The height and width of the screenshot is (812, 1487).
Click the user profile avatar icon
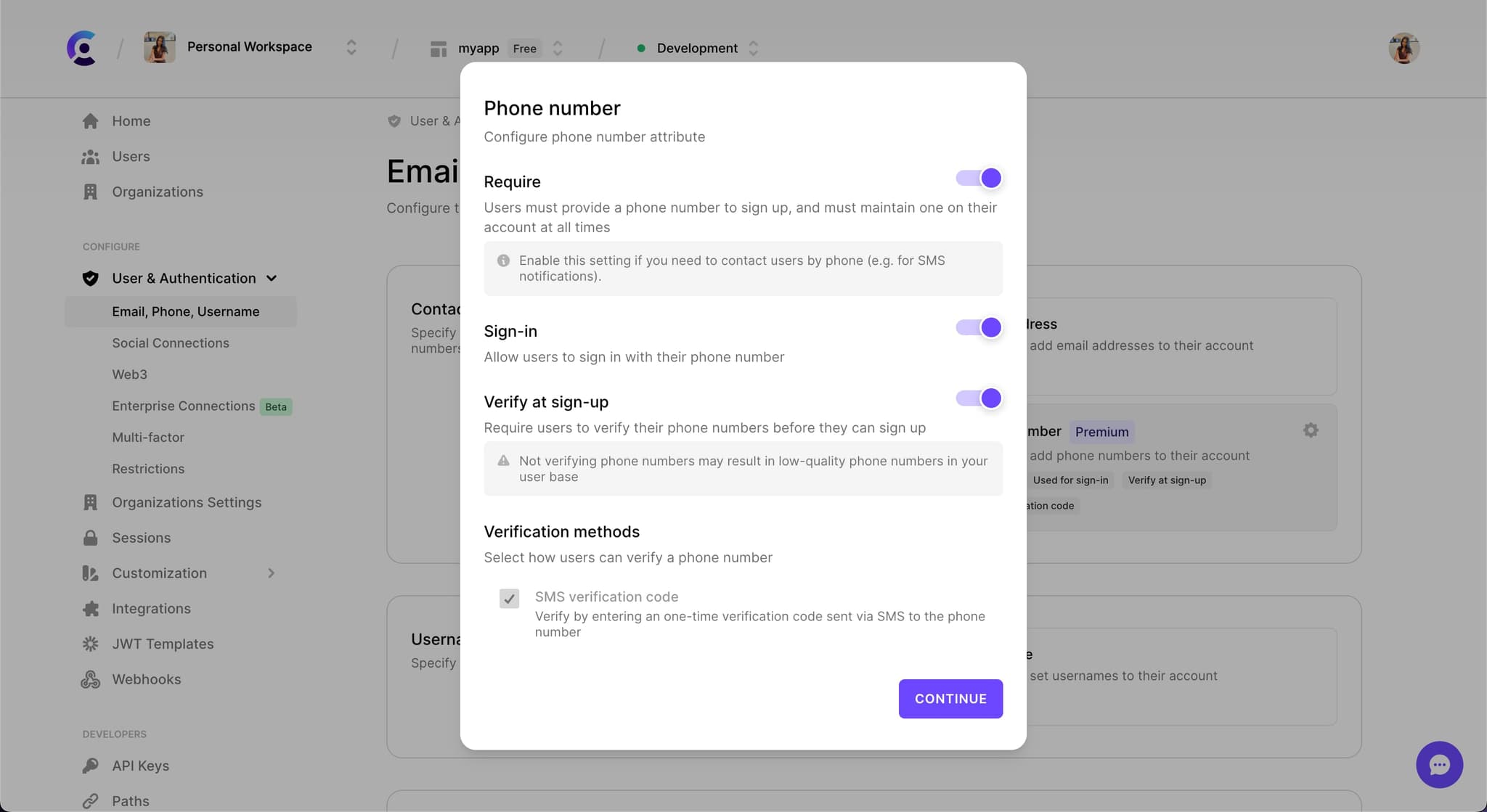click(x=1402, y=47)
